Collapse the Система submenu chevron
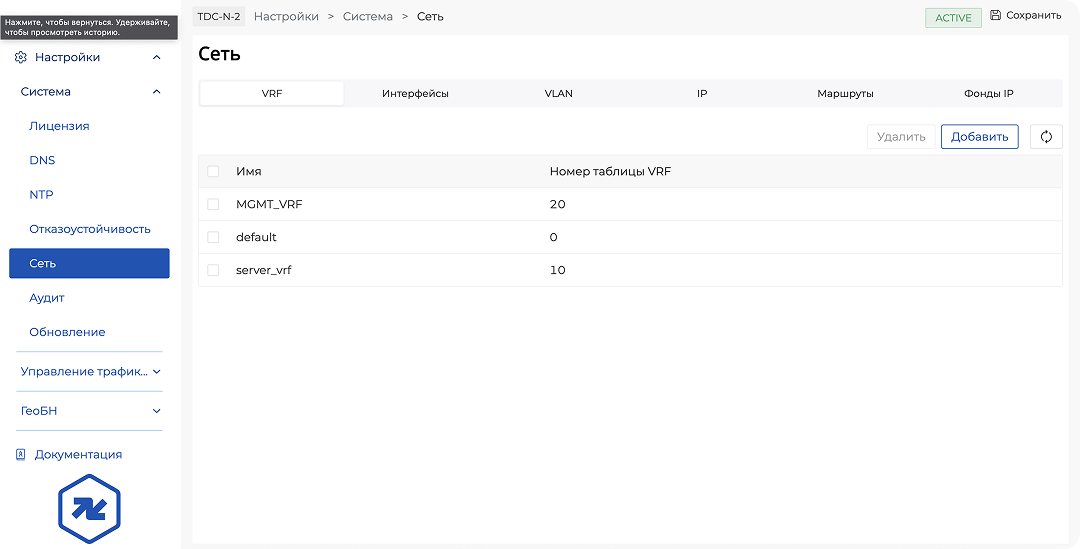 [x=156, y=92]
